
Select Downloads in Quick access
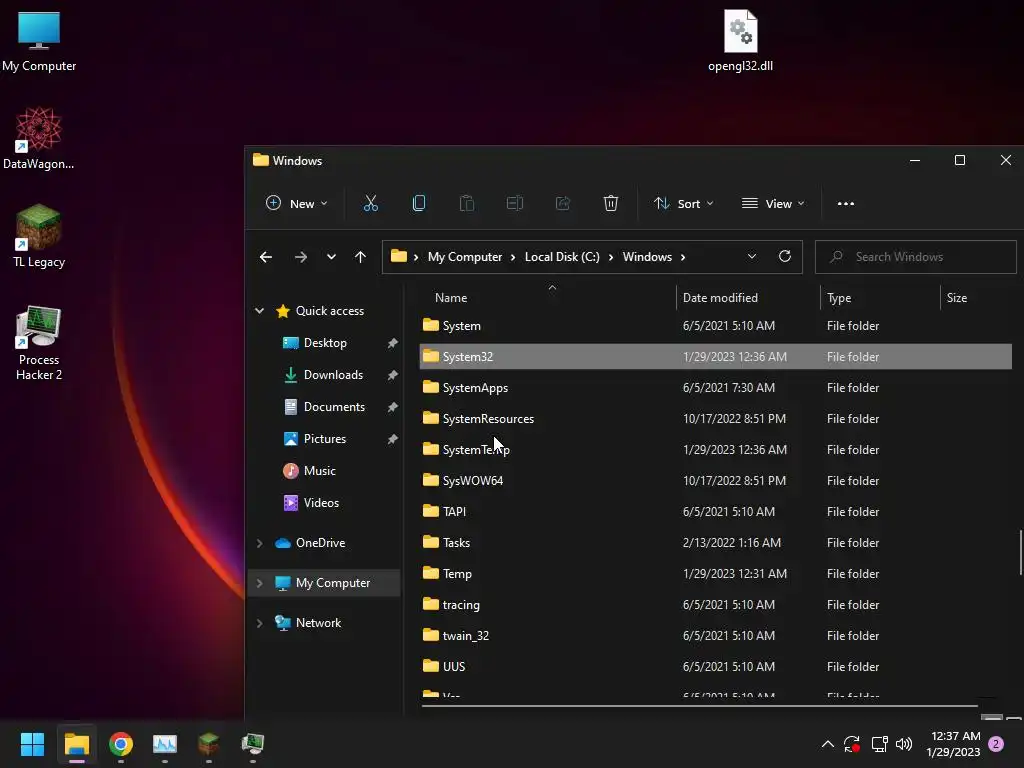(x=333, y=375)
